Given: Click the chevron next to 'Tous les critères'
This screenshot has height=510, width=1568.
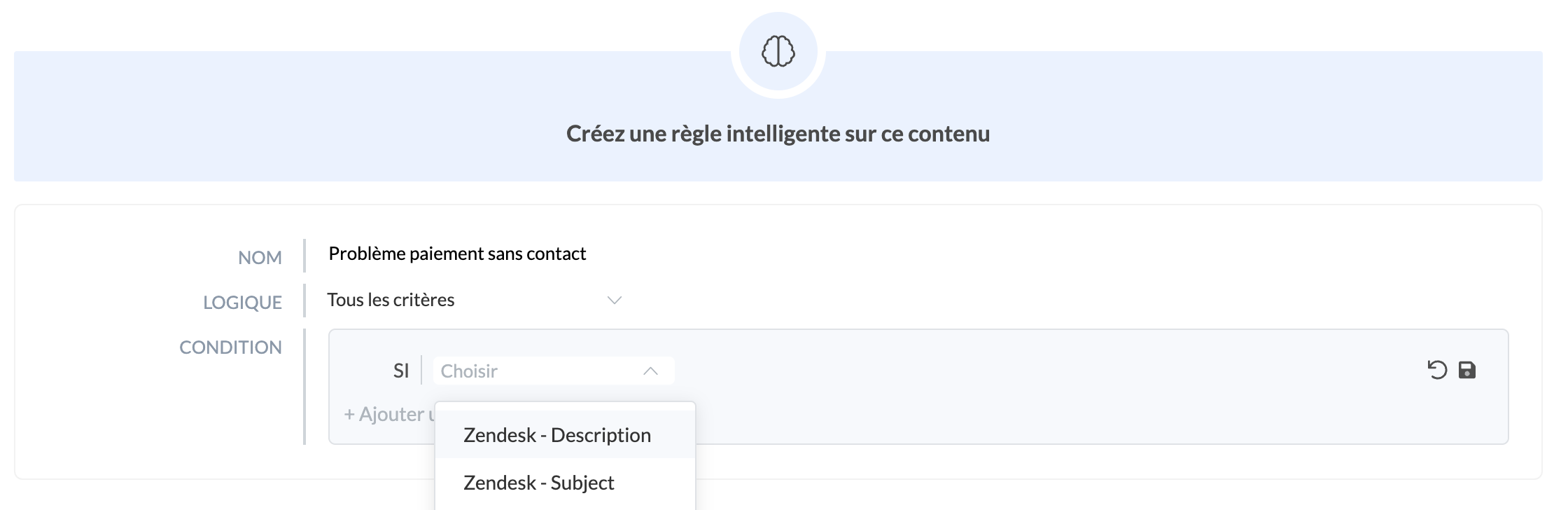Looking at the screenshot, I should [614, 300].
